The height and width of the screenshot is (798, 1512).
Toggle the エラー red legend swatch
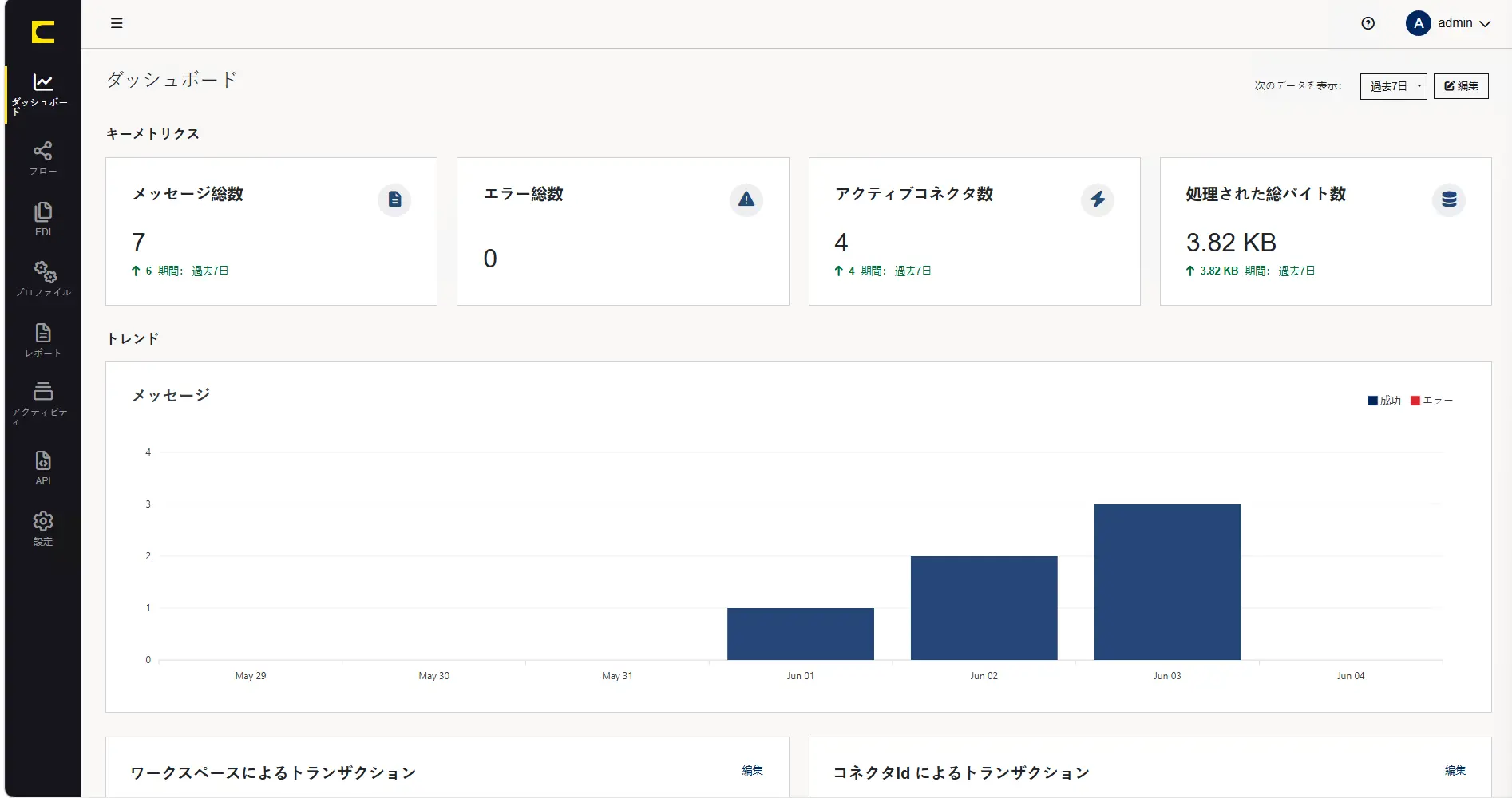click(1415, 401)
